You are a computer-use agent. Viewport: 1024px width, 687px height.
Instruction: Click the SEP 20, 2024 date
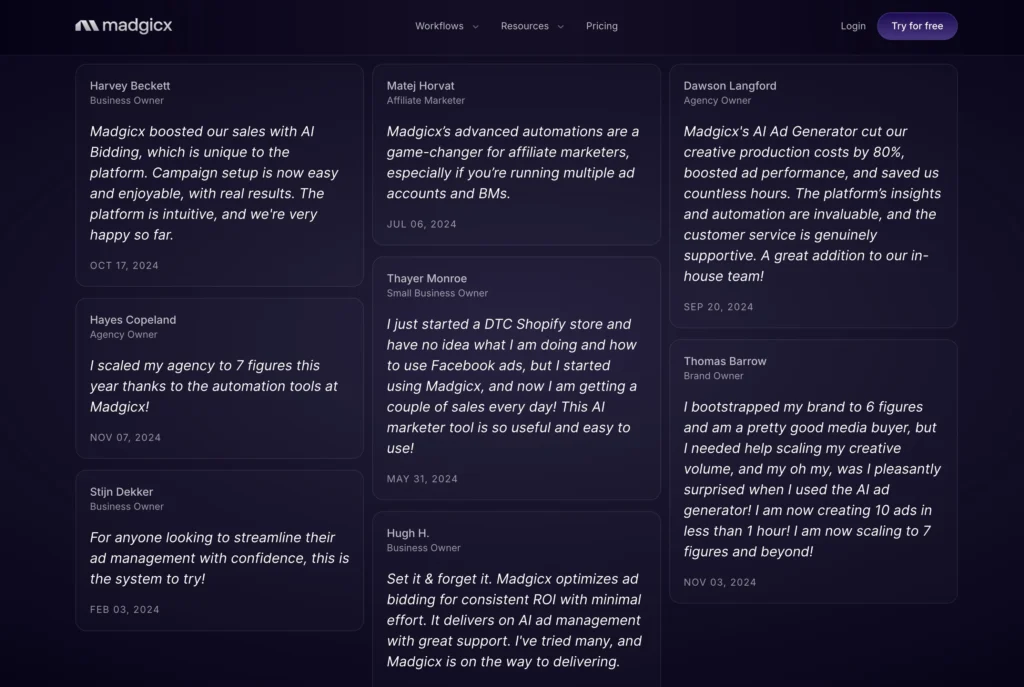click(718, 307)
